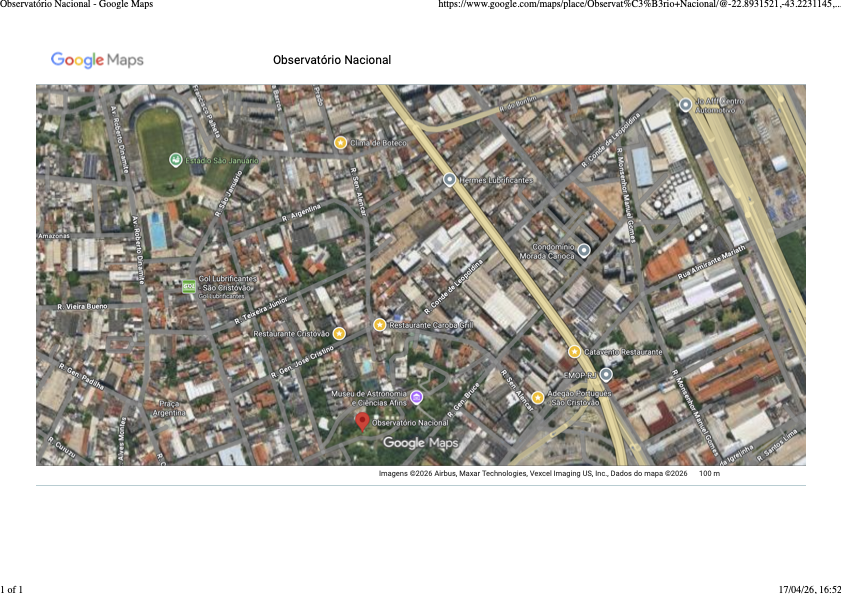Click the 'Observatório Nacional' label beside the red pin
The width and height of the screenshot is (841, 595).
tap(410, 423)
